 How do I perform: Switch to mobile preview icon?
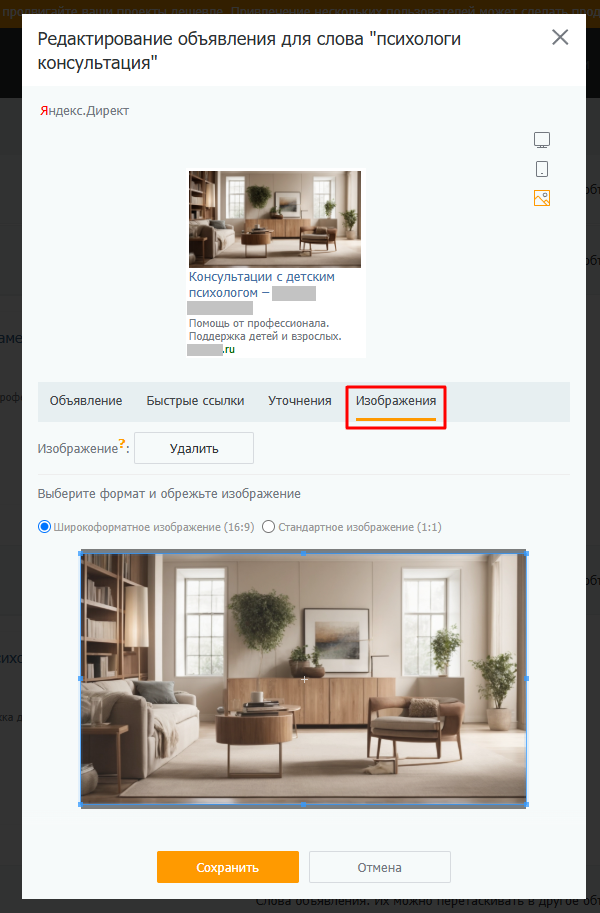coord(542,169)
